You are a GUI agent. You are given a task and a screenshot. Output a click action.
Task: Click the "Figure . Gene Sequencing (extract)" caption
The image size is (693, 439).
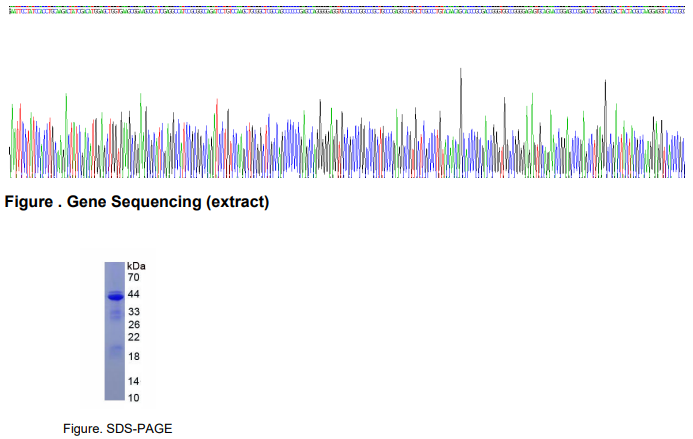(x=137, y=202)
